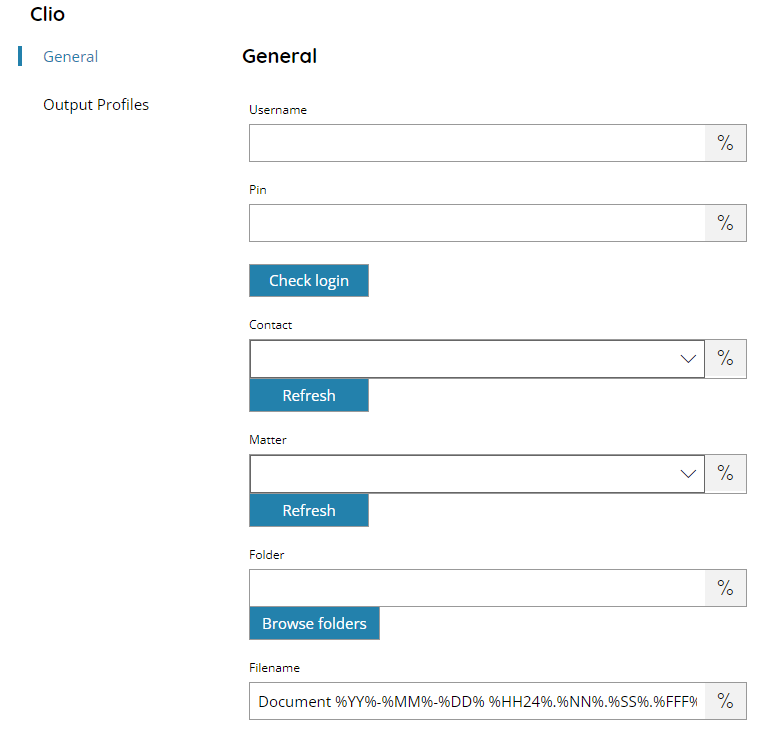Screen dimensions: 763x729
Task: Refresh the Contact list
Action: click(309, 395)
